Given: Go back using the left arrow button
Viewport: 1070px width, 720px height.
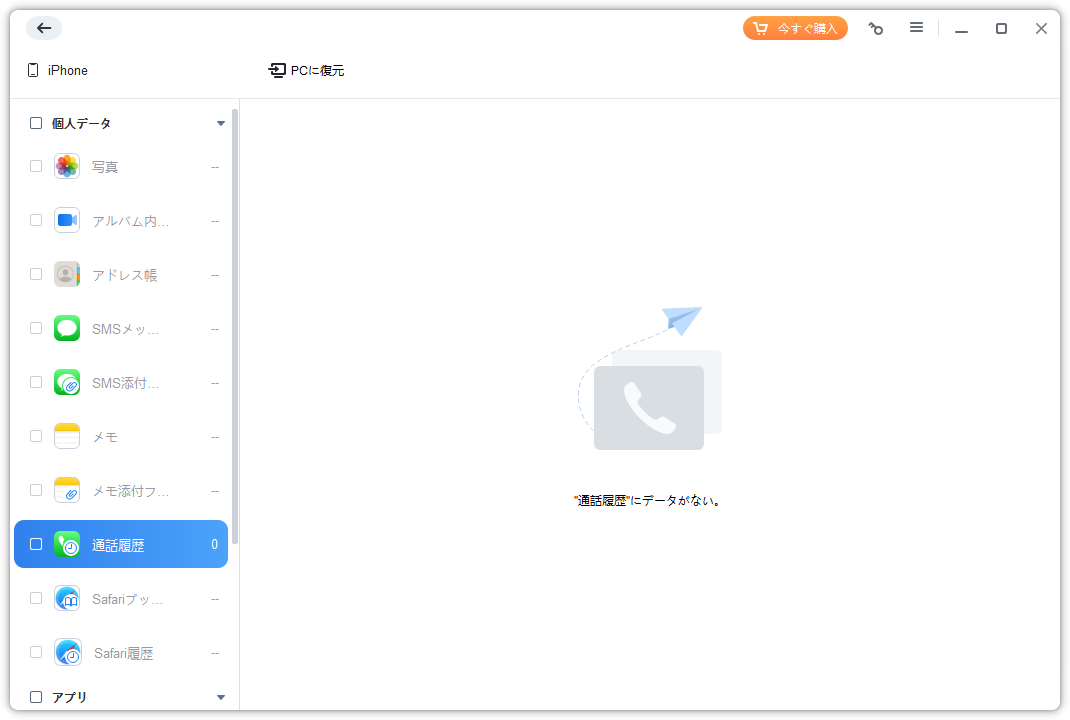Looking at the screenshot, I should (x=44, y=28).
